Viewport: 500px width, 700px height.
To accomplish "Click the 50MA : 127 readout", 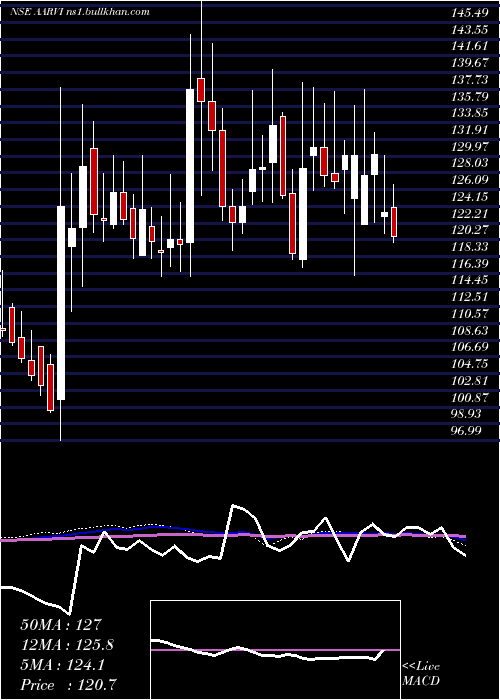I will pos(62,625).
